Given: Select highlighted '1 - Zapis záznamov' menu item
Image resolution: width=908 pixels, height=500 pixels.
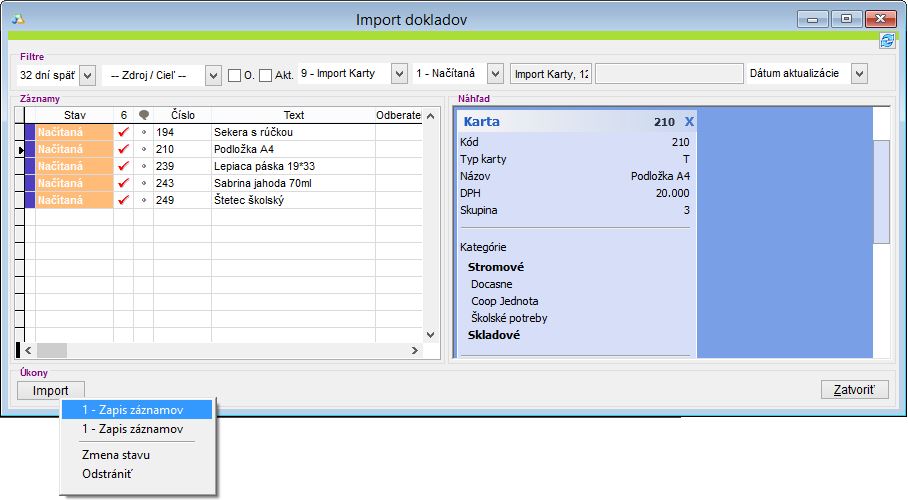Looking at the screenshot, I should point(134,409).
